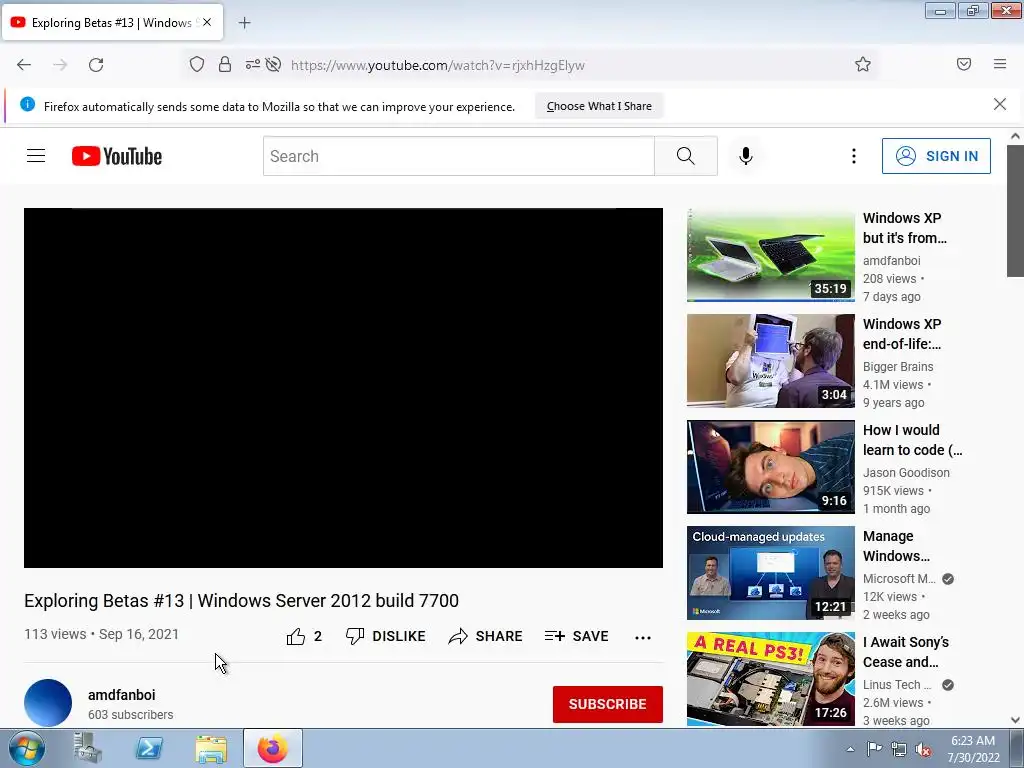
Task: Open a new tab with plus button
Action: 244,23
